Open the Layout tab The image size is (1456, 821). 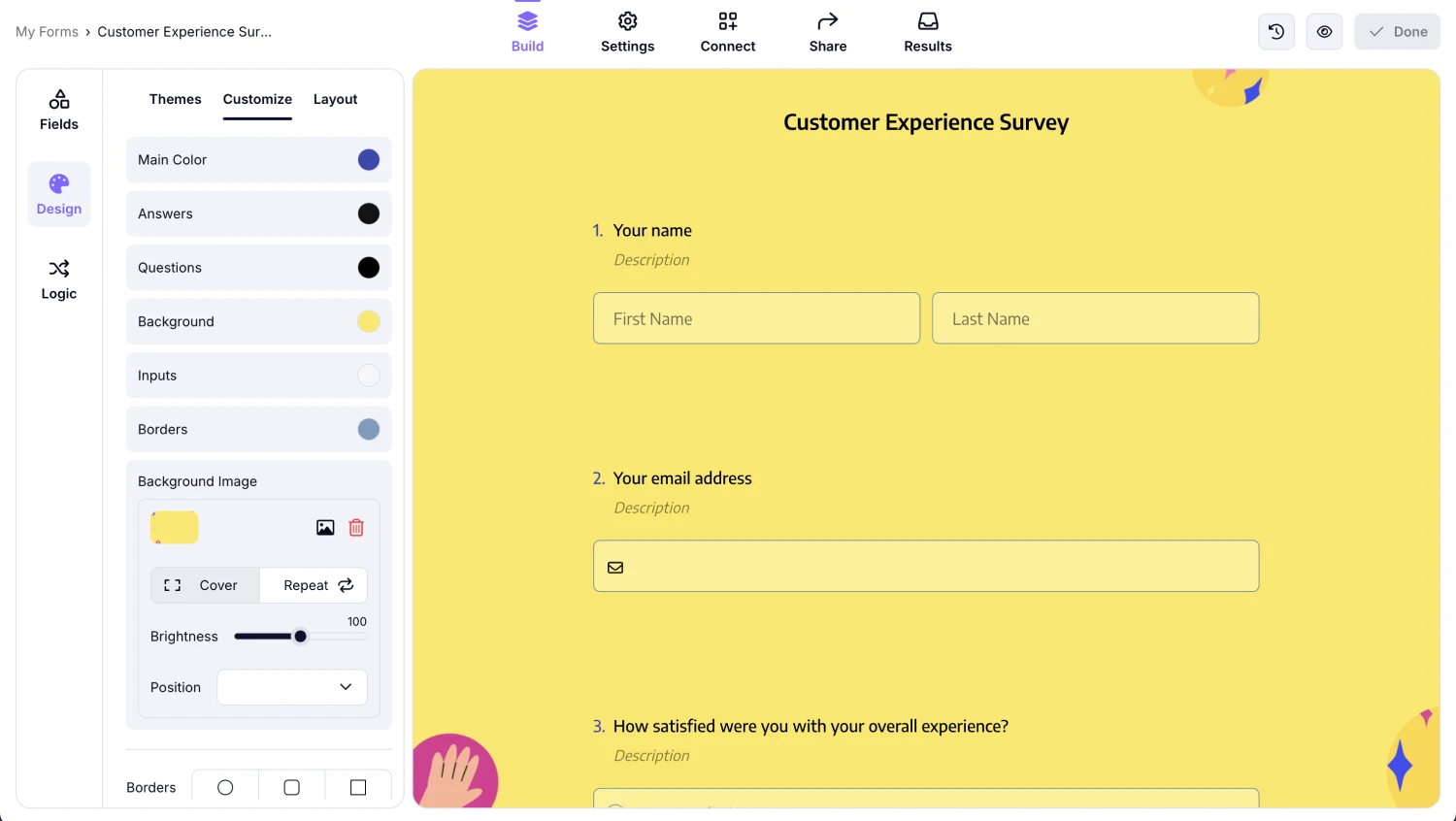335,99
